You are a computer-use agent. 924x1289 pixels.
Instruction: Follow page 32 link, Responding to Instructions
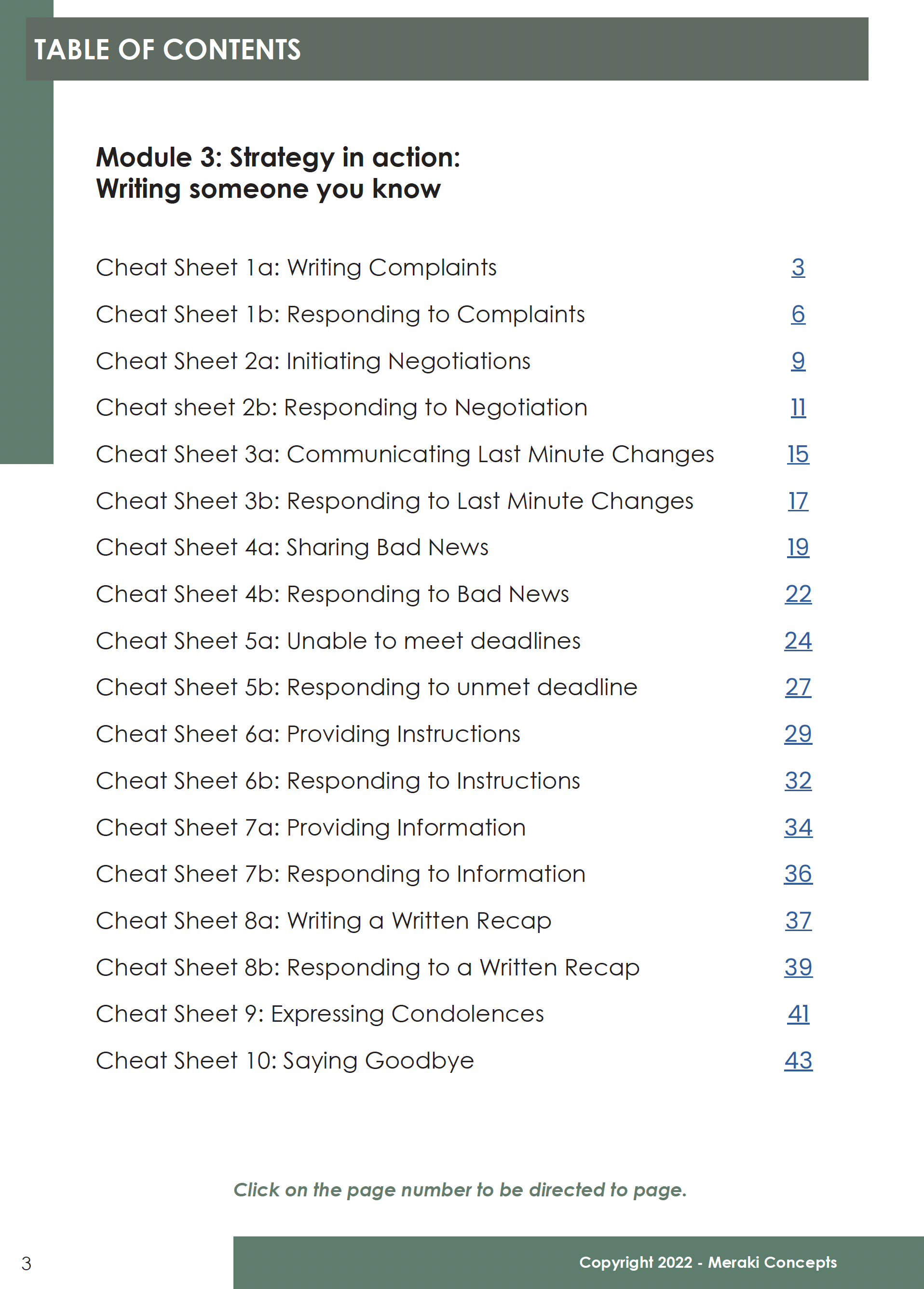tap(798, 781)
